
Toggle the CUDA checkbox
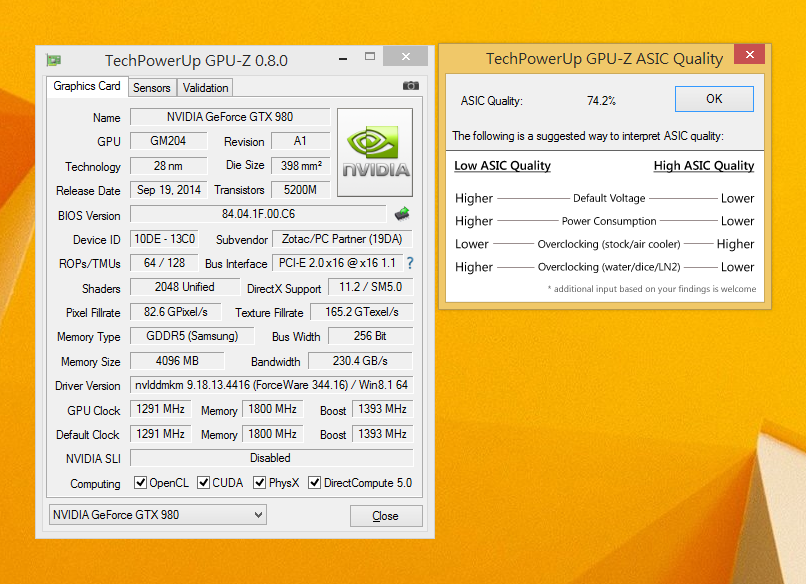pyautogui.click(x=204, y=482)
